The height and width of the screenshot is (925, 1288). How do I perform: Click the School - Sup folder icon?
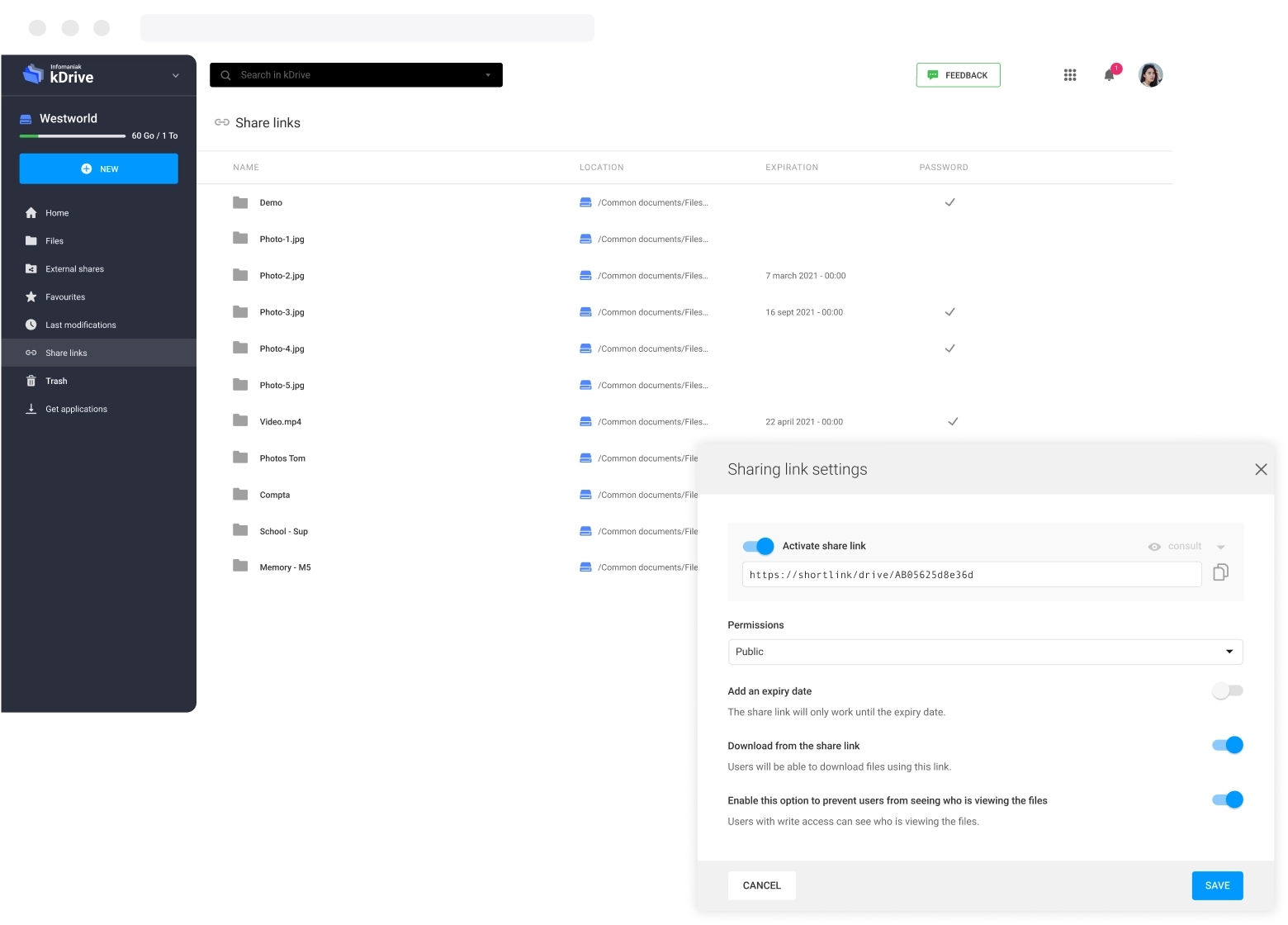pyautogui.click(x=240, y=530)
